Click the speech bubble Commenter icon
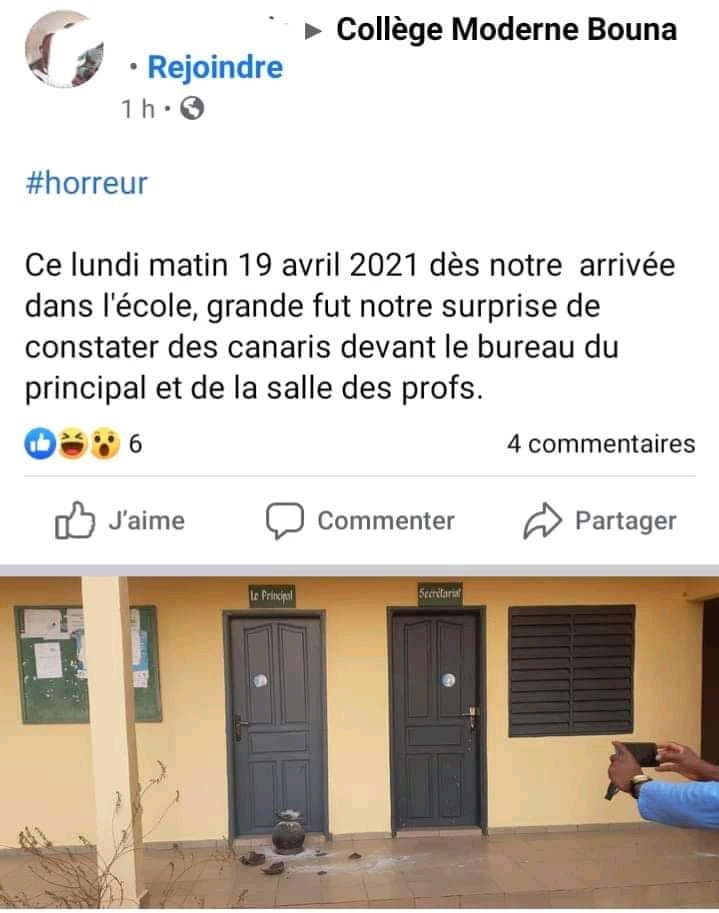 click(x=285, y=521)
